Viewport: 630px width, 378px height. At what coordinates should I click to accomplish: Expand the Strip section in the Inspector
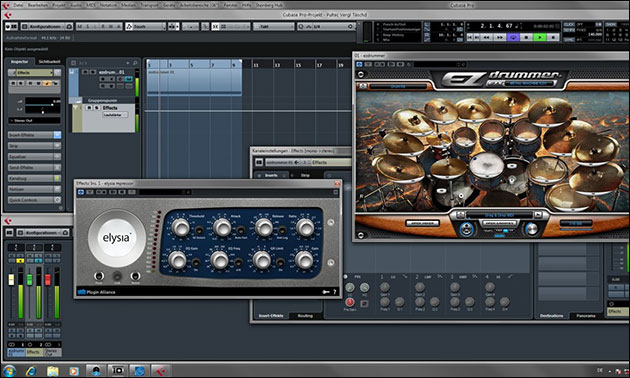34,146
